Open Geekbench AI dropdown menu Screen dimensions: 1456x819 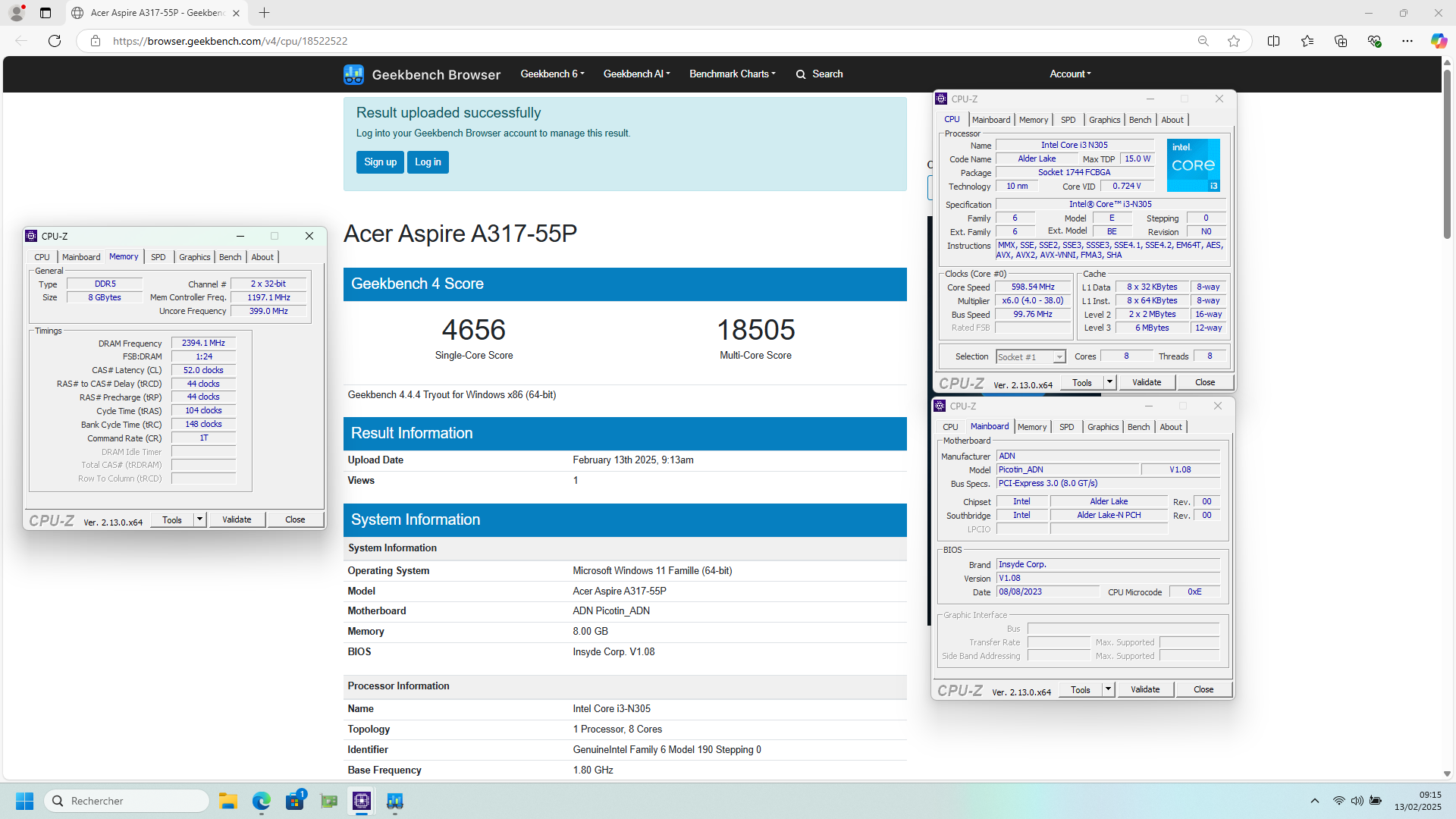tap(636, 74)
